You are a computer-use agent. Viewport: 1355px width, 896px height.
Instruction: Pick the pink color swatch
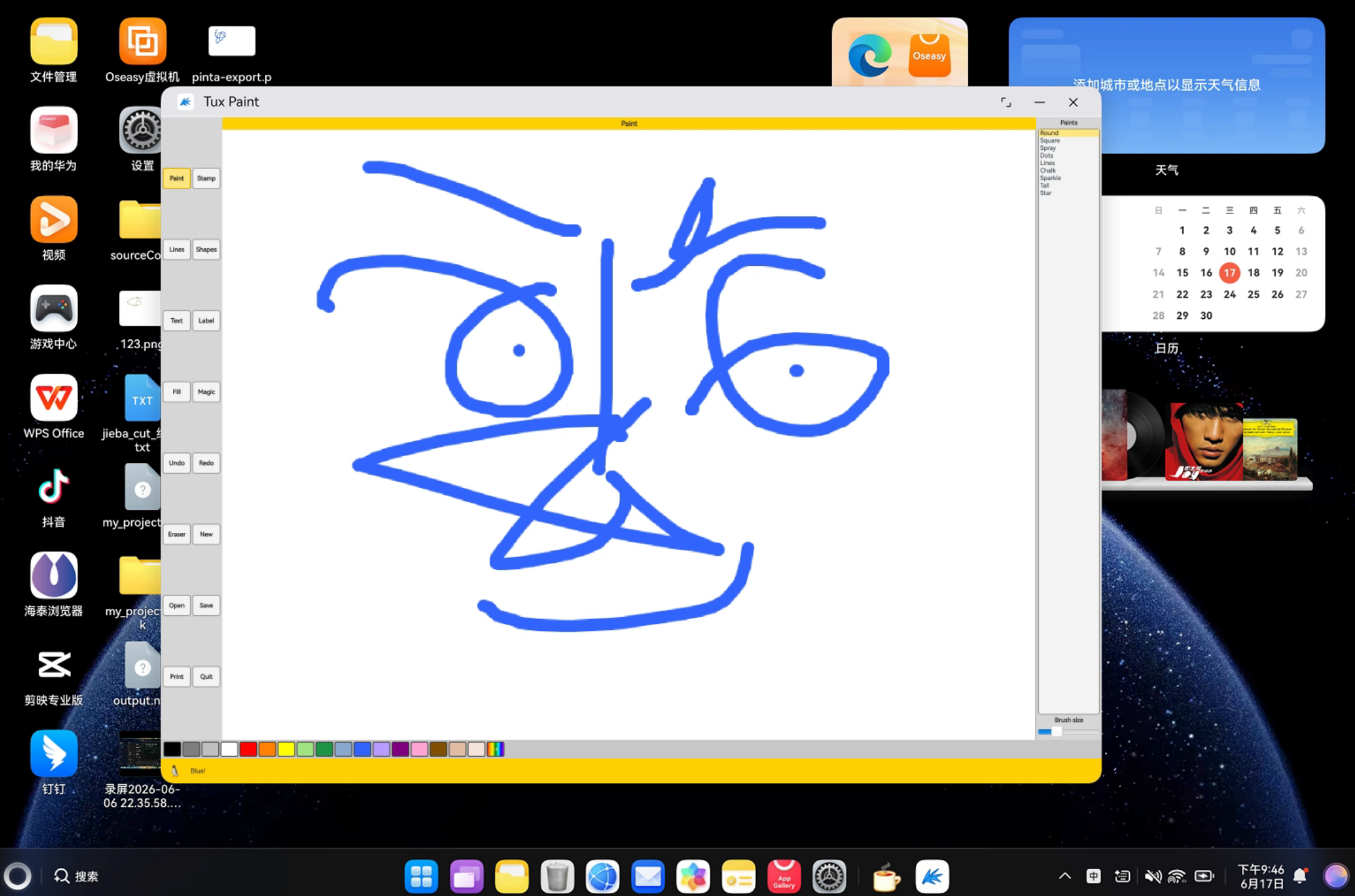pos(419,749)
